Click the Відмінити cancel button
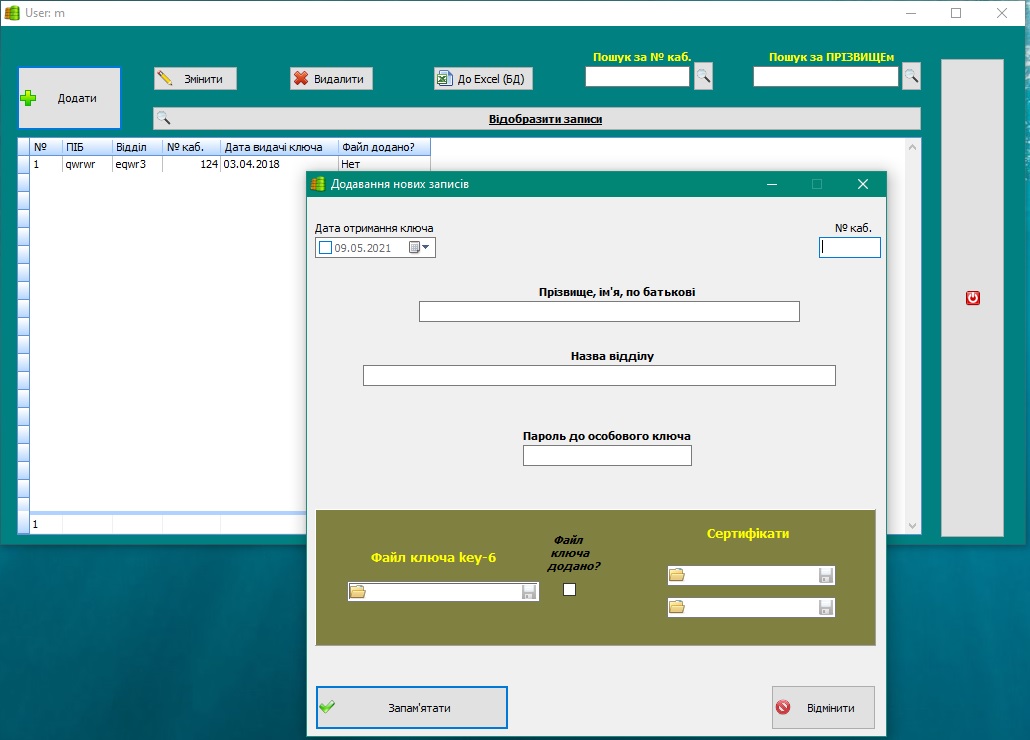 (823, 708)
